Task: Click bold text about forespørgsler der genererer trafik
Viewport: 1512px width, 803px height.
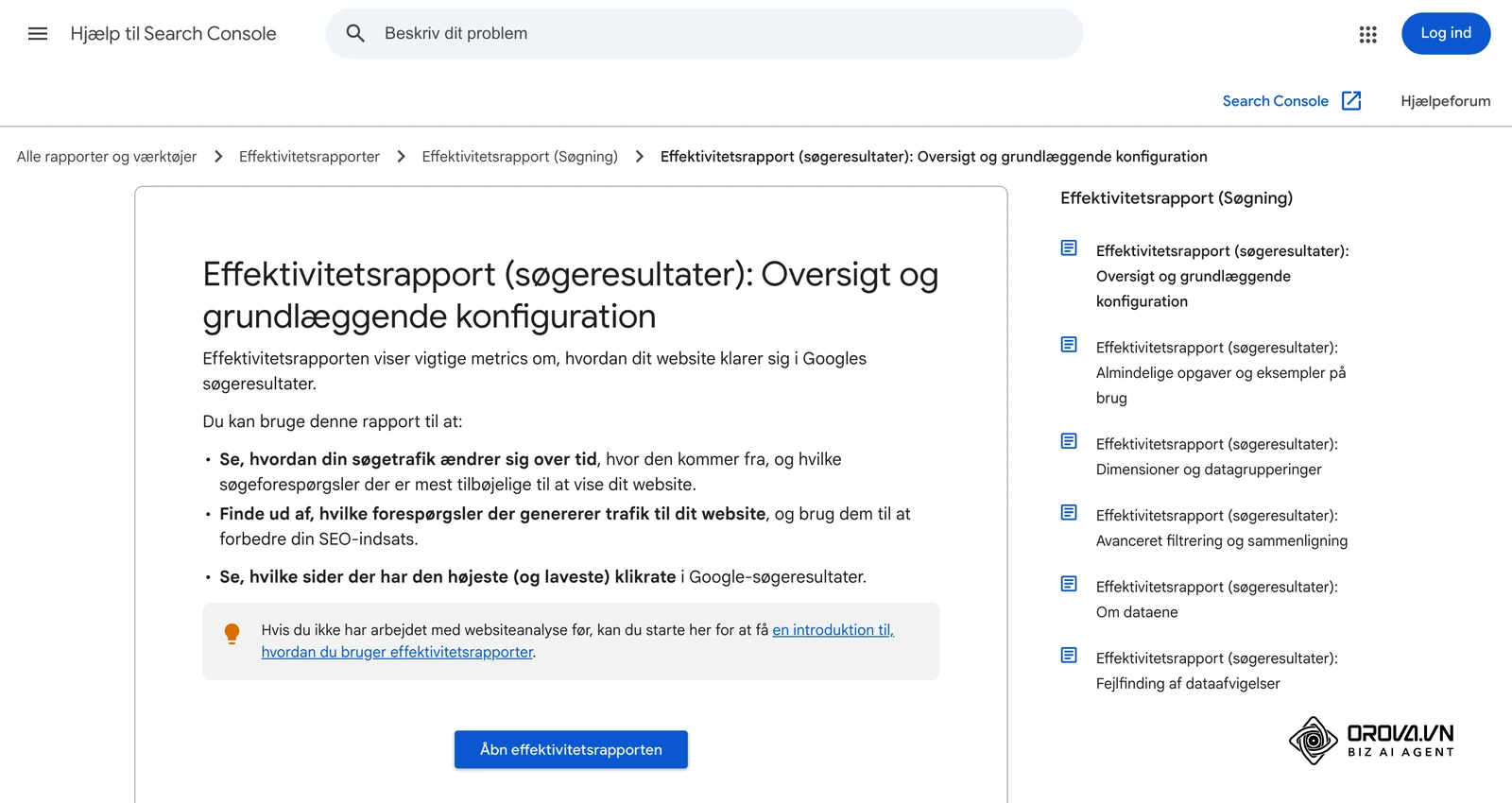Action: tap(492, 514)
